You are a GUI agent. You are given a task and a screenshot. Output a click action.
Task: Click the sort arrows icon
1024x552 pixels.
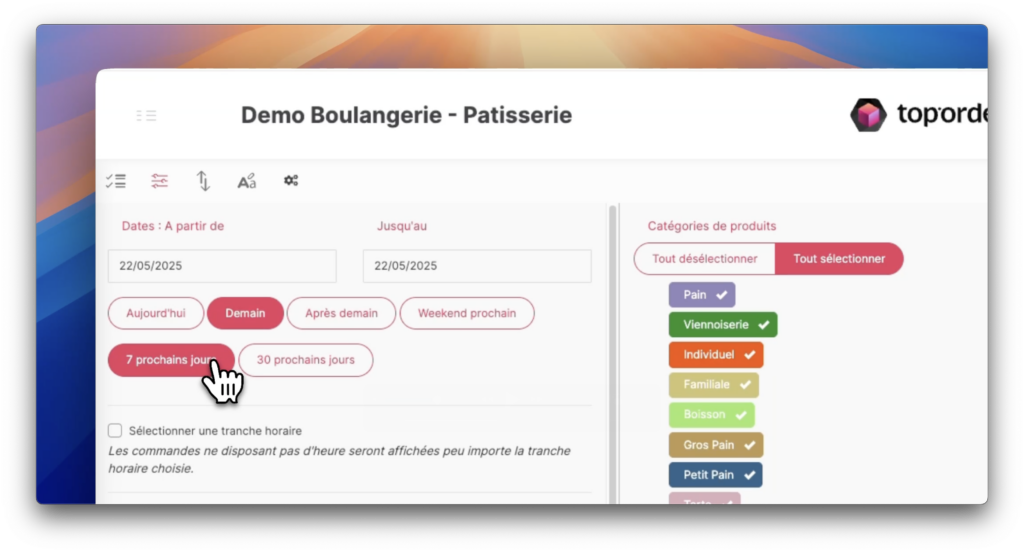203,181
